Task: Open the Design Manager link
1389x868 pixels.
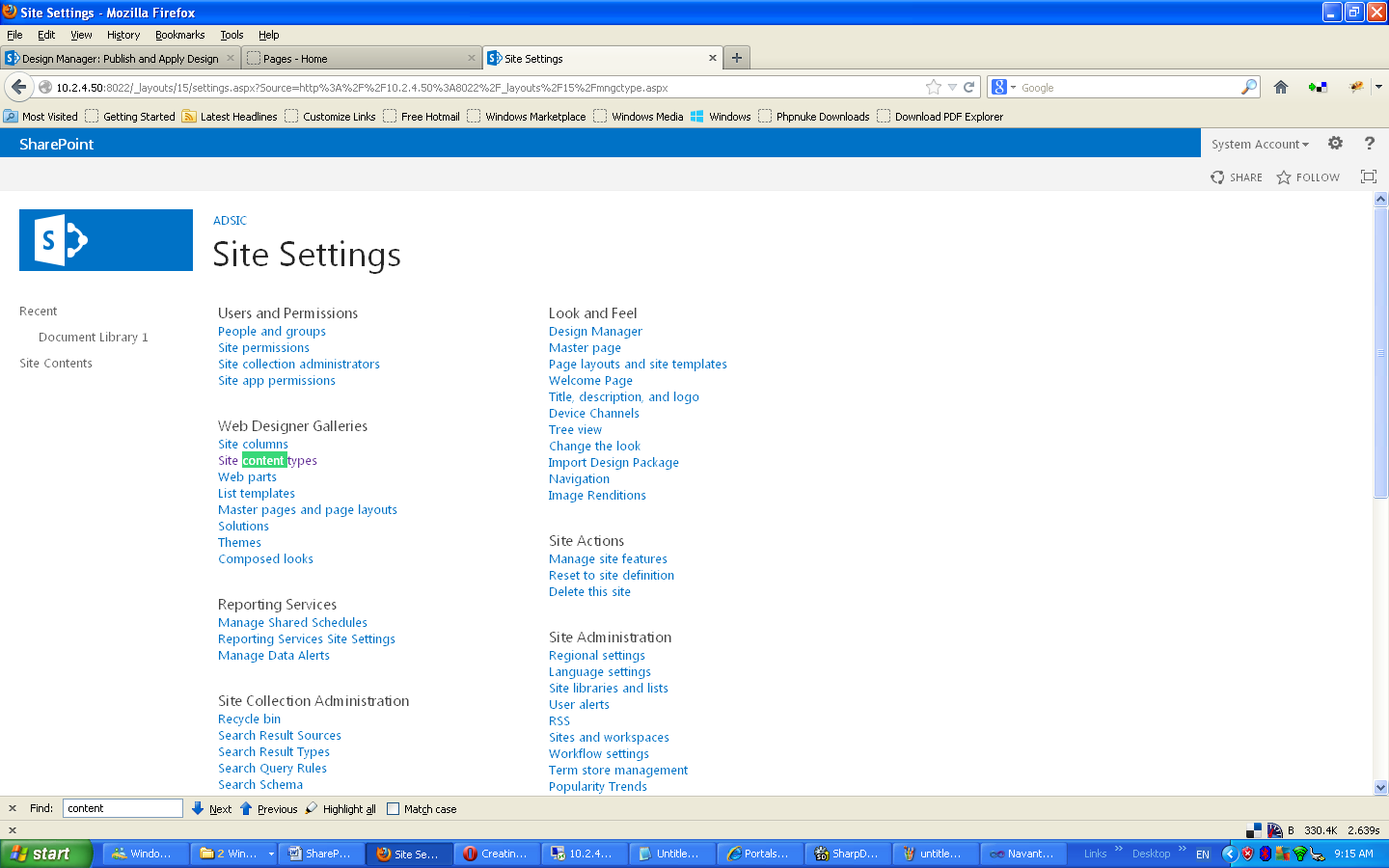Action: [595, 331]
